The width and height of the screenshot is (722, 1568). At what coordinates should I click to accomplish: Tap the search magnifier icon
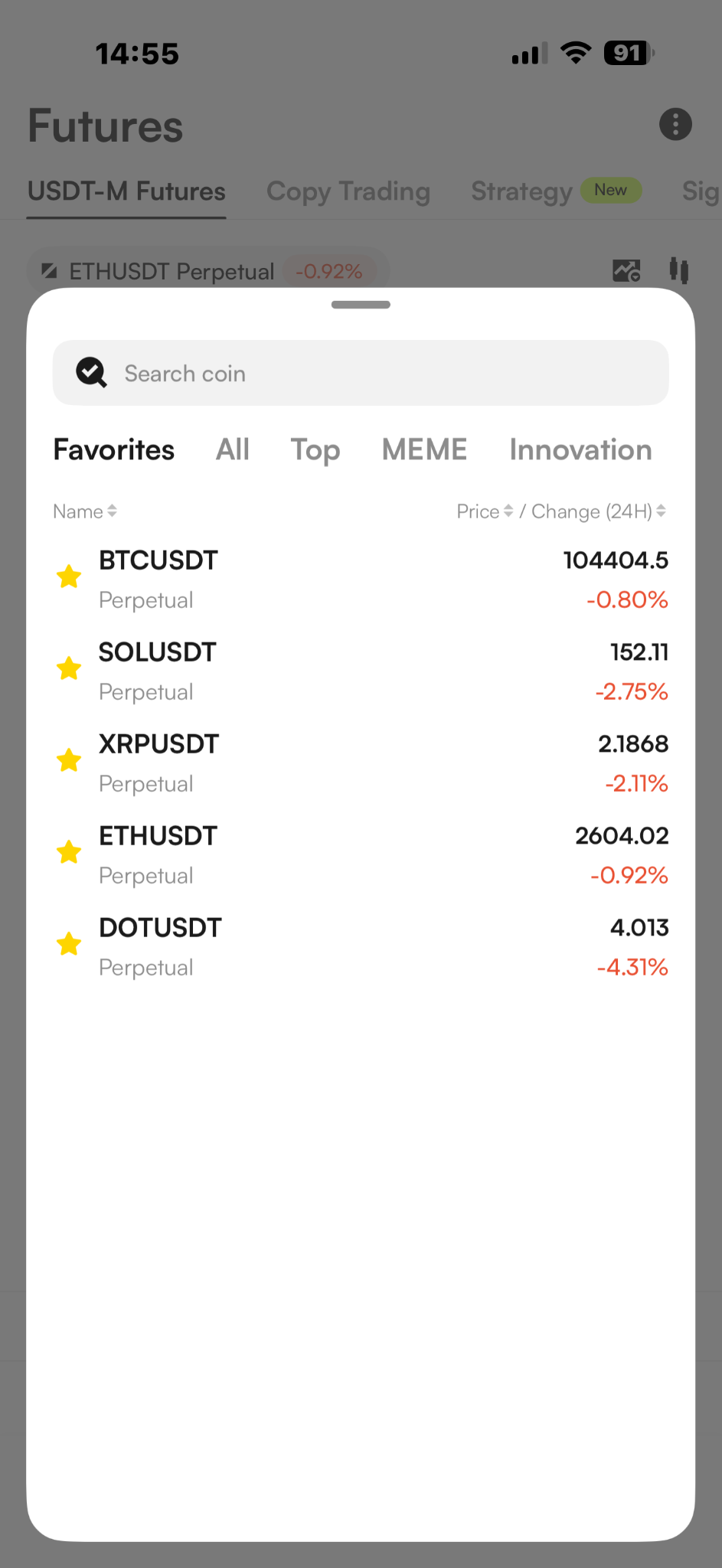coord(91,373)
